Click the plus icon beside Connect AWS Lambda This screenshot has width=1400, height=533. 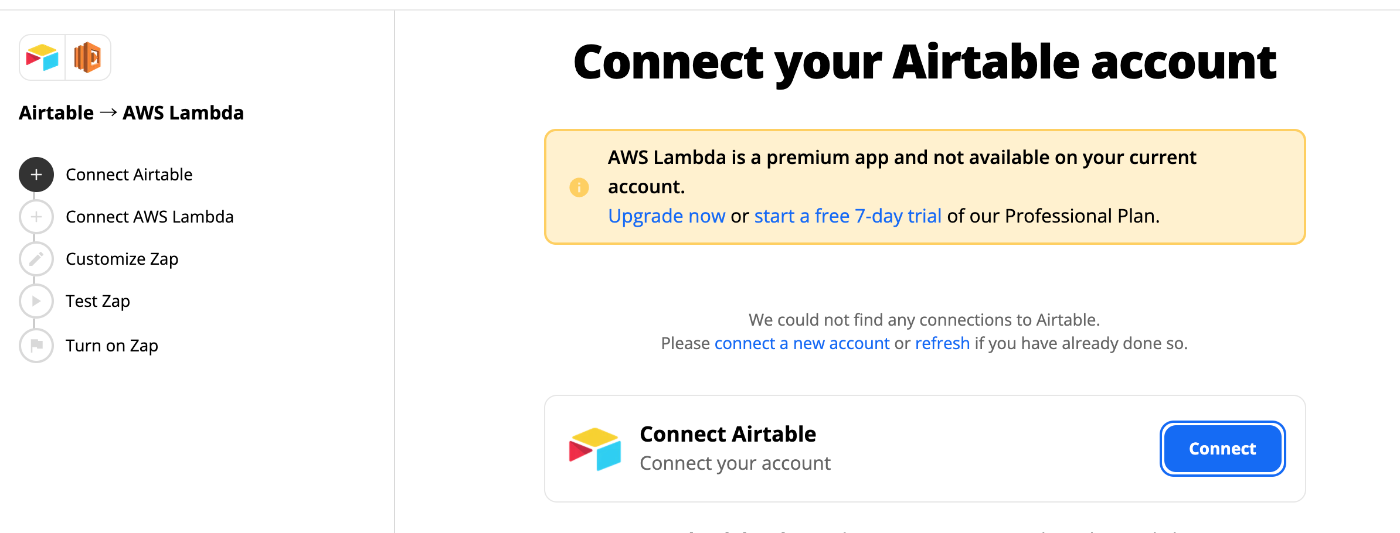coord(36,217)
